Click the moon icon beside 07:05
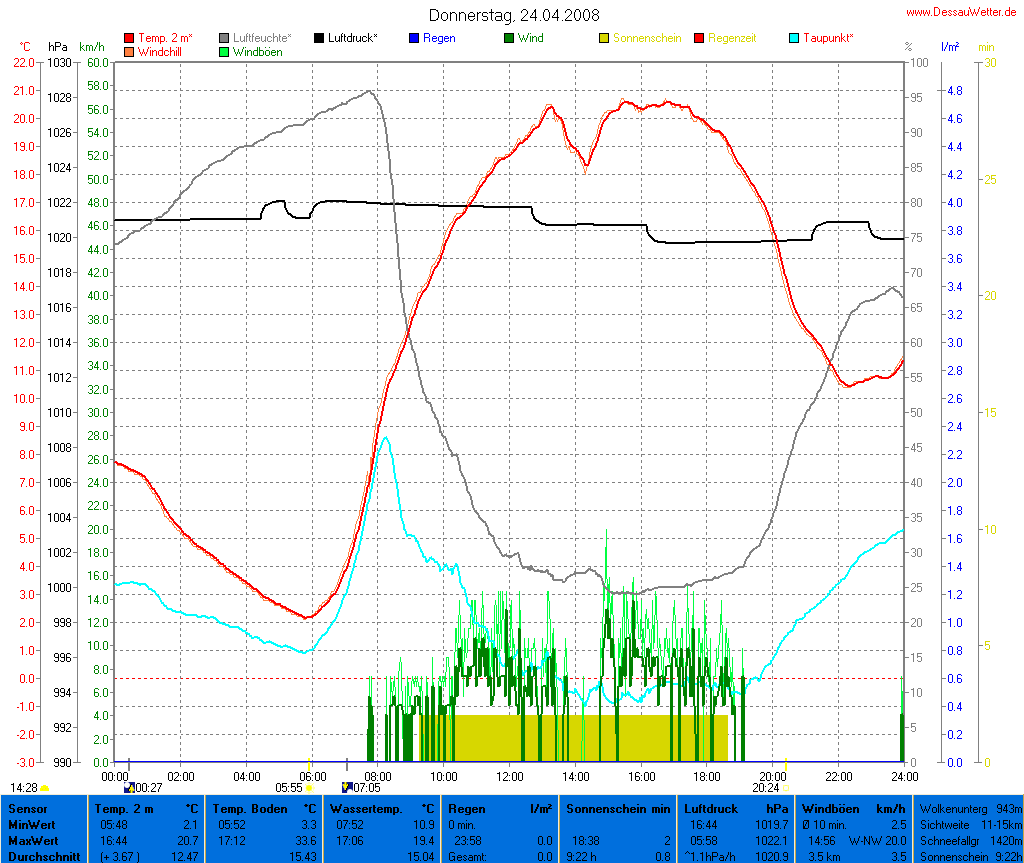The image size is (1024, 863). (x=347, y=787)
